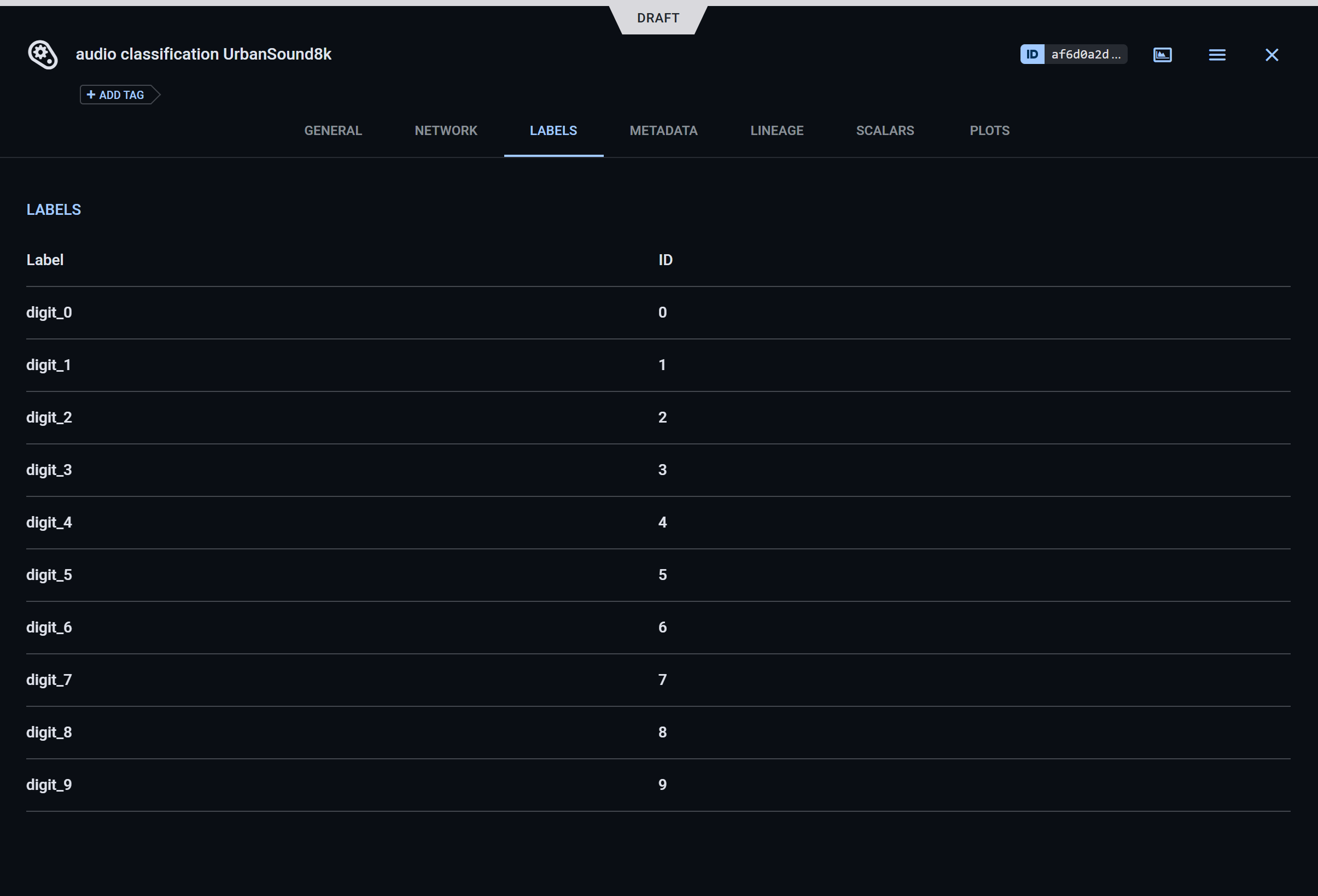1318x896 pixels.
Task: Open the plots preview icon in the header
Action: click(1162, 55)
